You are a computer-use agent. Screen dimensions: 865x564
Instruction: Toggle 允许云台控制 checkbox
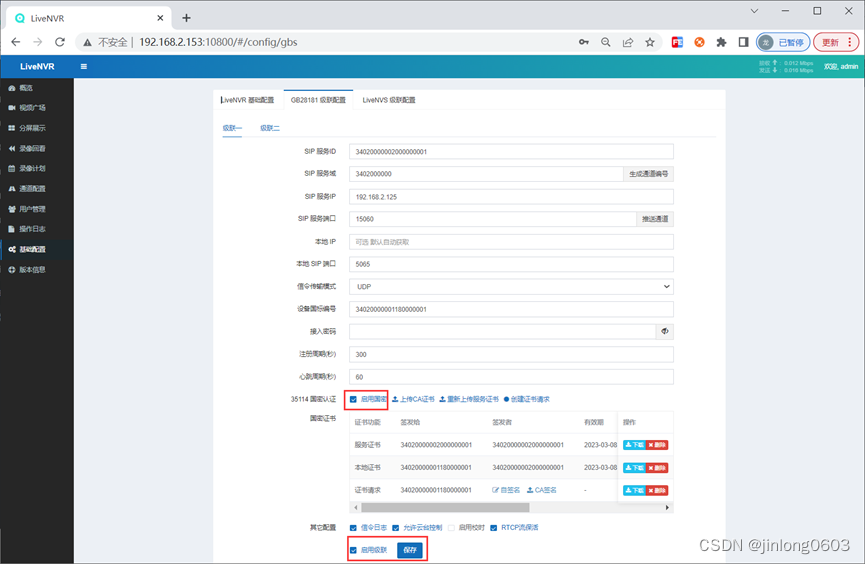[x=396, y=528]
